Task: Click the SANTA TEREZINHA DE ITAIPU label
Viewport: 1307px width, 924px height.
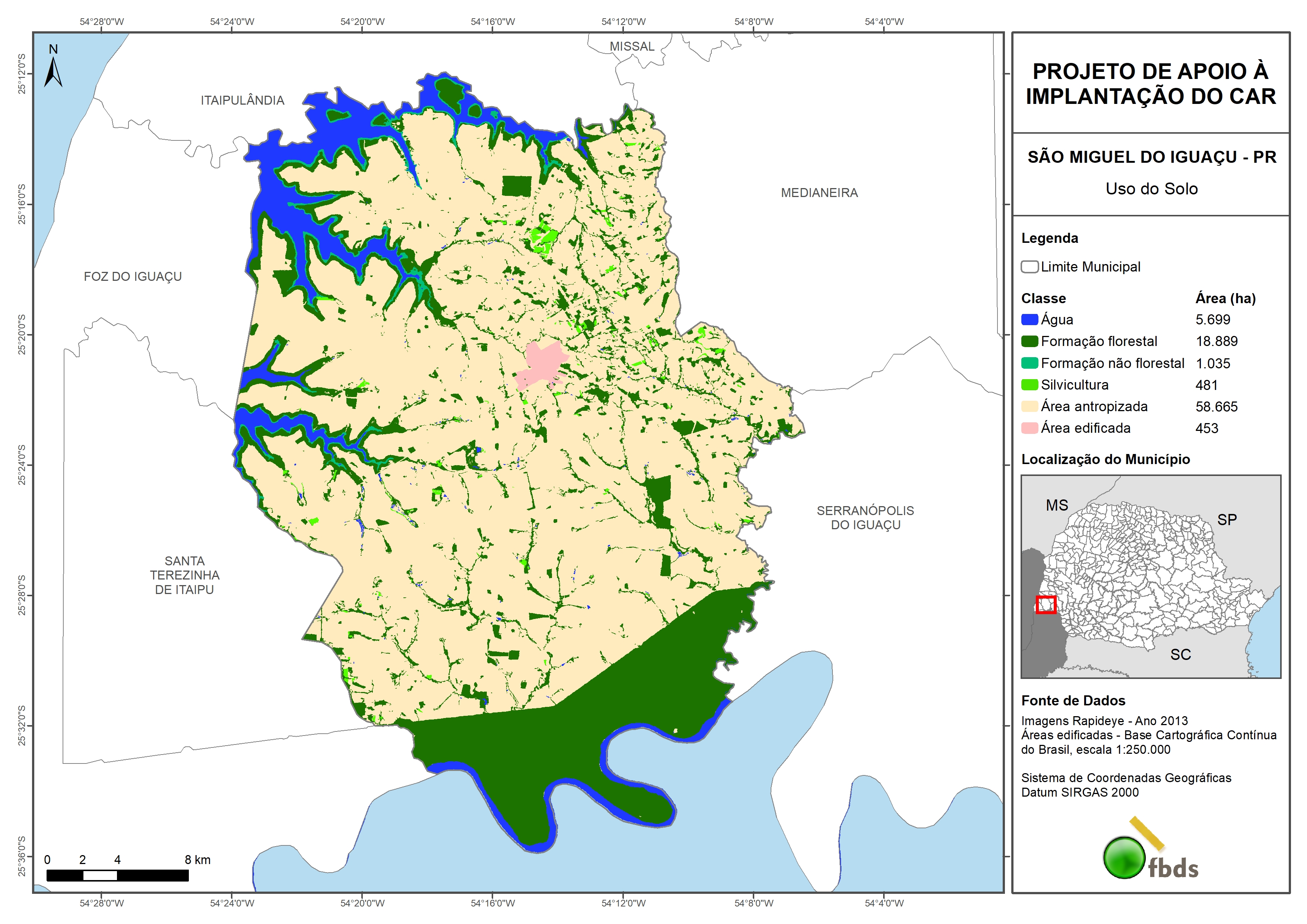Action: coord(184,575)
